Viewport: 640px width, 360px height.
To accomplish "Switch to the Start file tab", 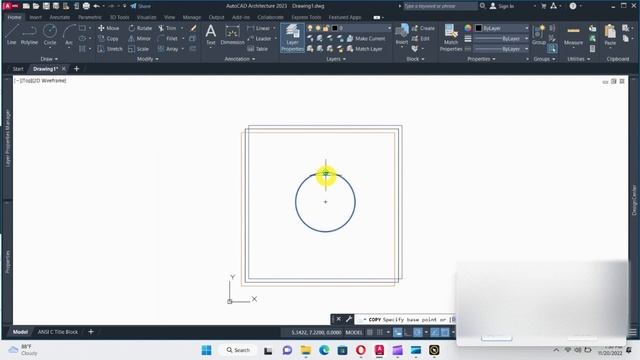I will (x=18, y=69).
